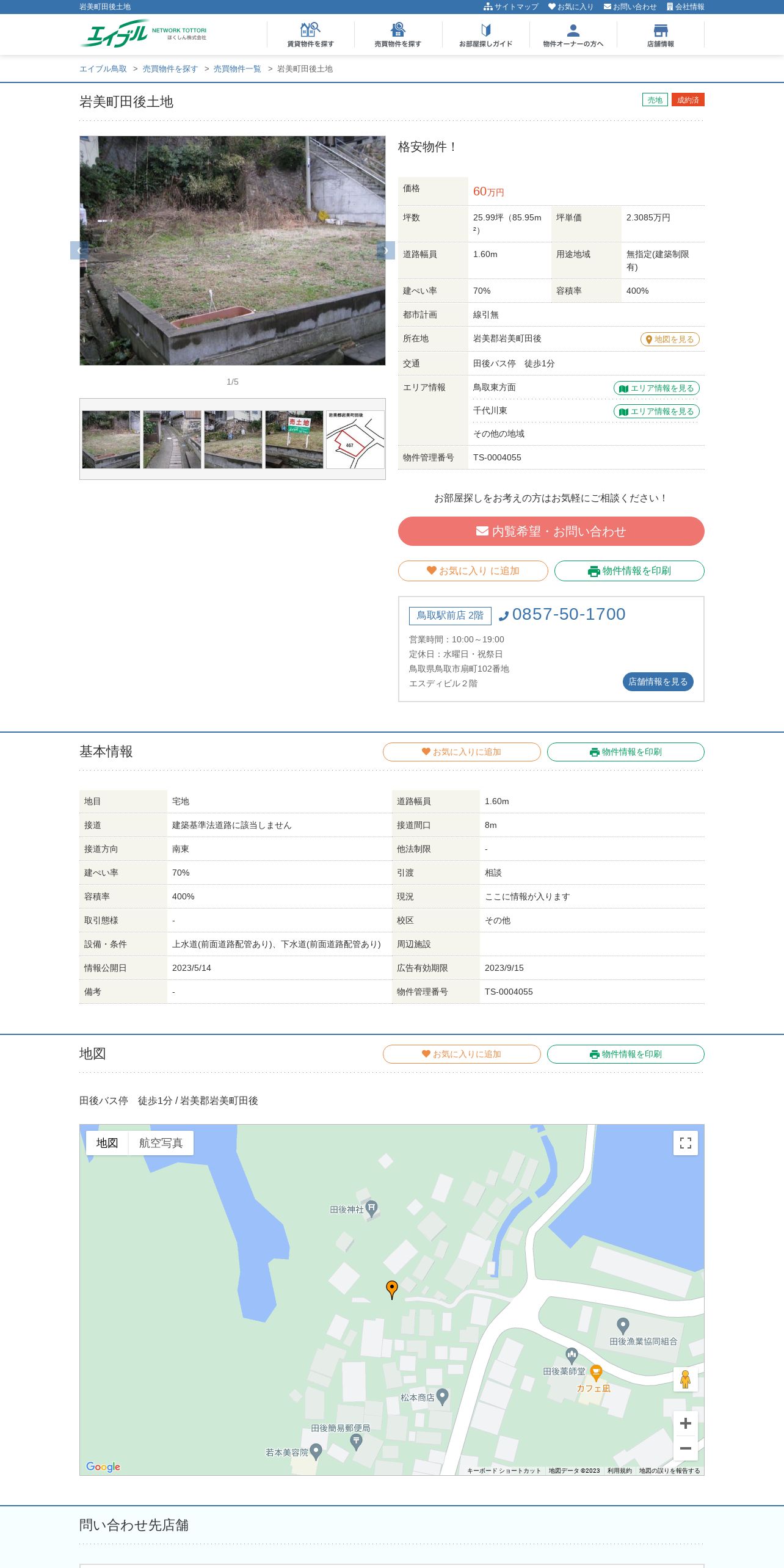View area info for 鳥取東方面
This screenshot has height=1568, width=784.
[x=656, y=388]
